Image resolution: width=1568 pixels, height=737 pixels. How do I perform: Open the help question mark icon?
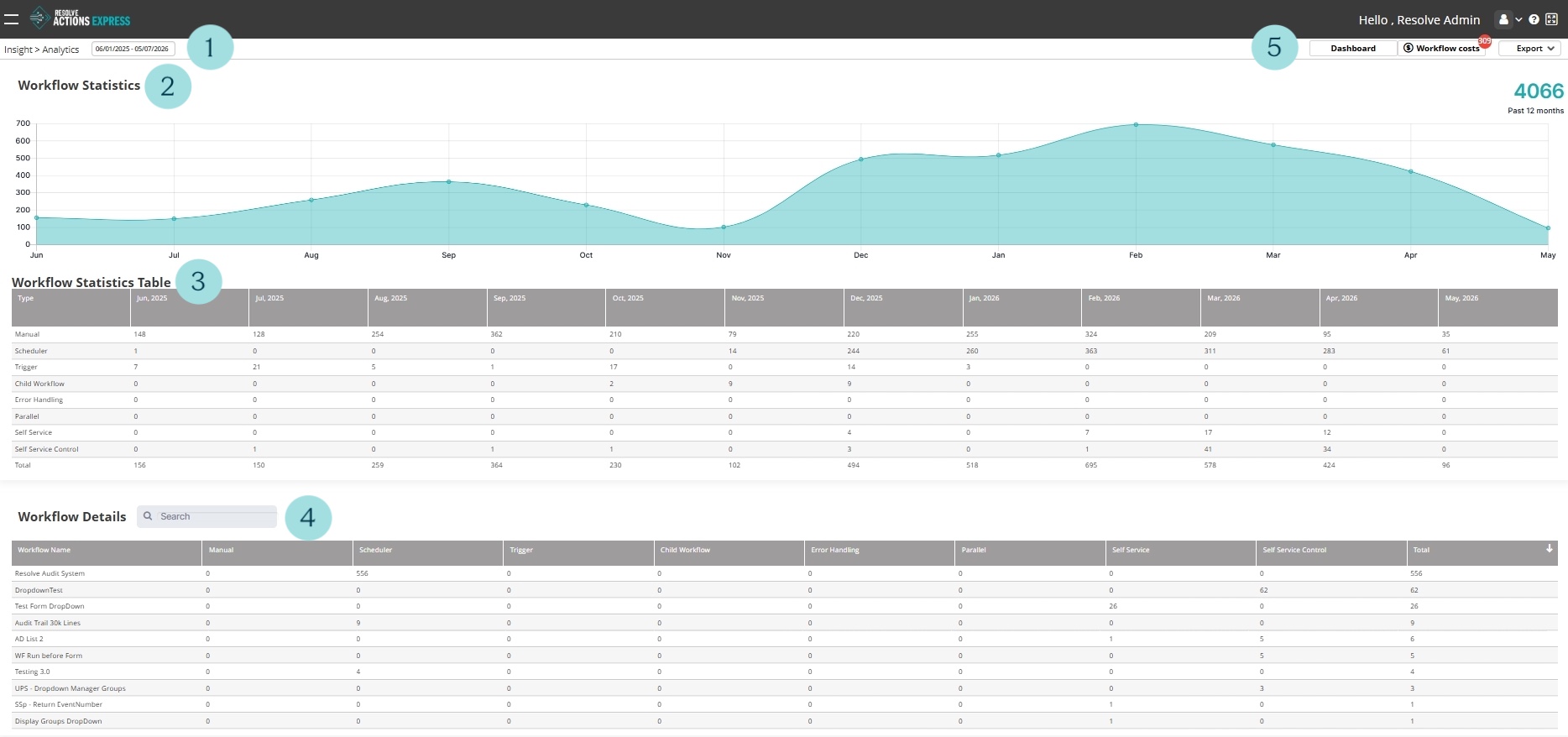tap(1534, 19)
